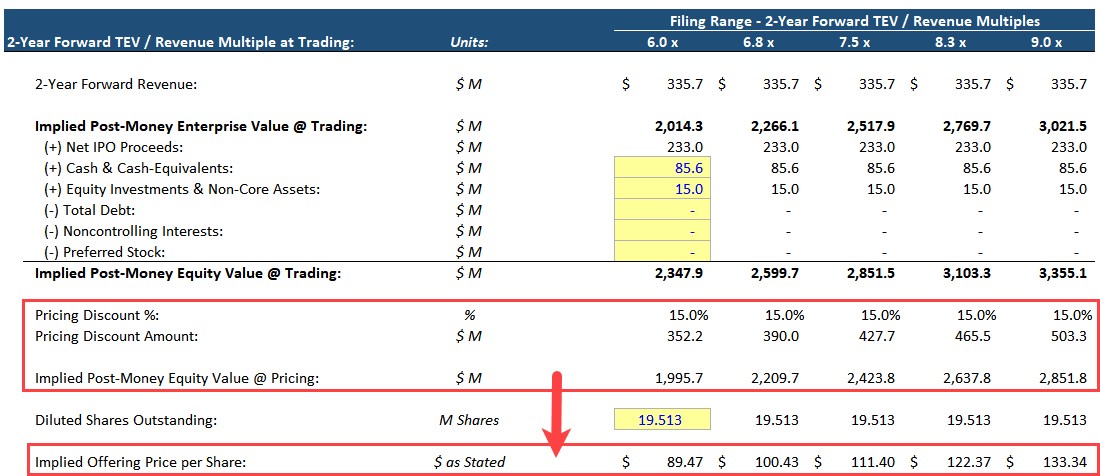Click offering price cell 111.40
The image size is (1100, 476).
pyautogui.click(x=873, y=463)
